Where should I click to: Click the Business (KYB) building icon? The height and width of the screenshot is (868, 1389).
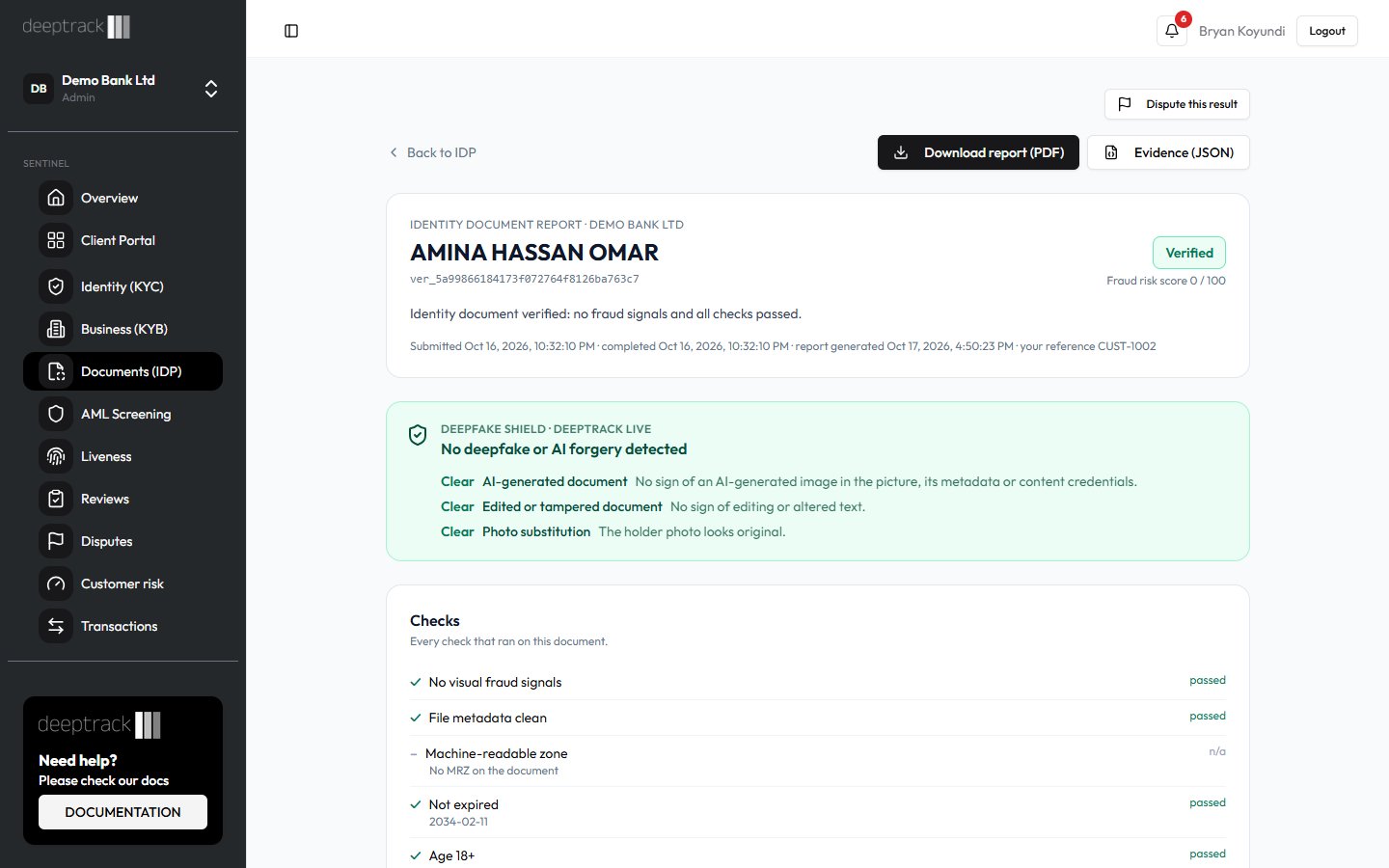click(56, 329)
